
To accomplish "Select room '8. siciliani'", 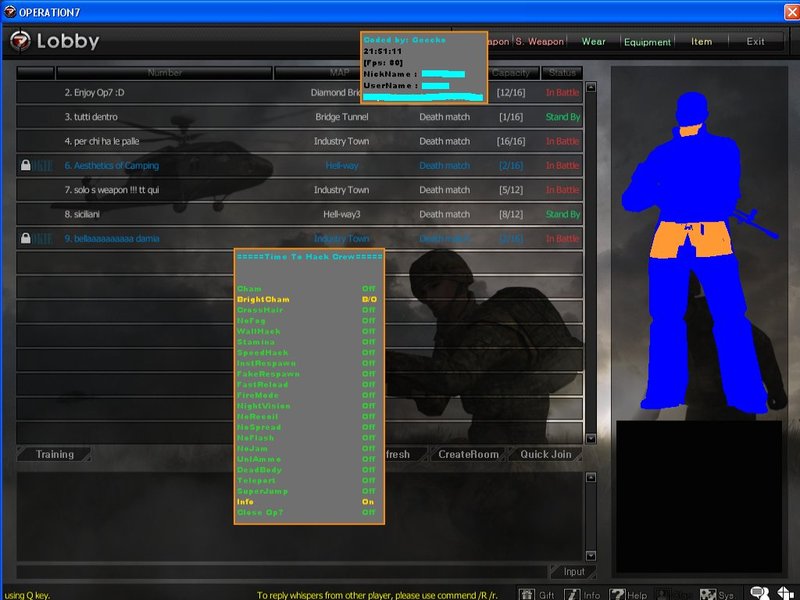I will [x=299, y=214].
